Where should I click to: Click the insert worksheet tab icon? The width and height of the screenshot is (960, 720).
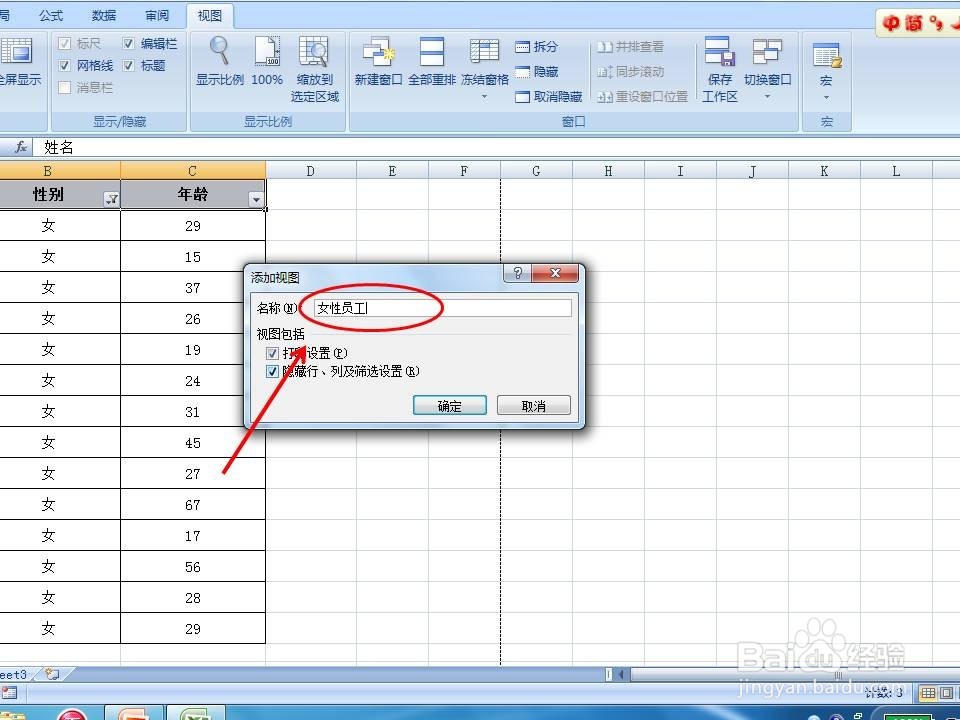53,674
